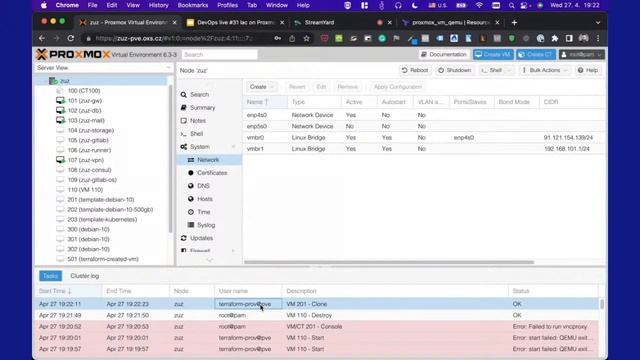Switch to the Cluster log tab
The image size is (640, 360).
point(84,276)
